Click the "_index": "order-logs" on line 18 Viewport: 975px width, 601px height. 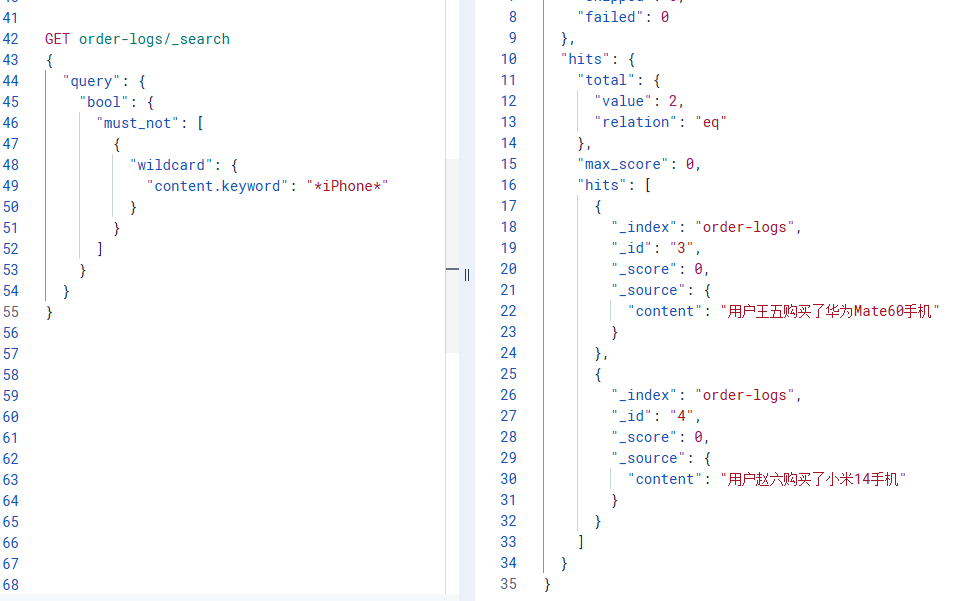pos(706,227)
